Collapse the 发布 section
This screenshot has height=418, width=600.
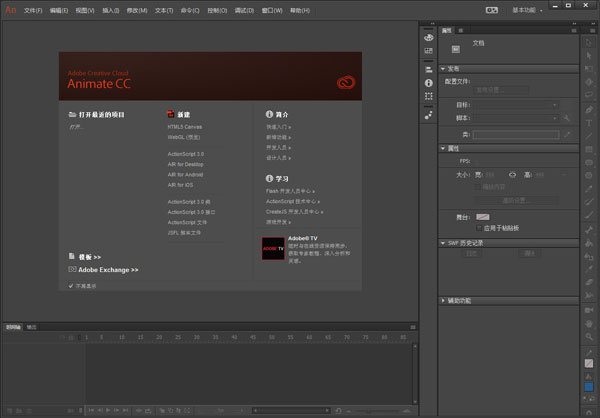pos(443,69)
